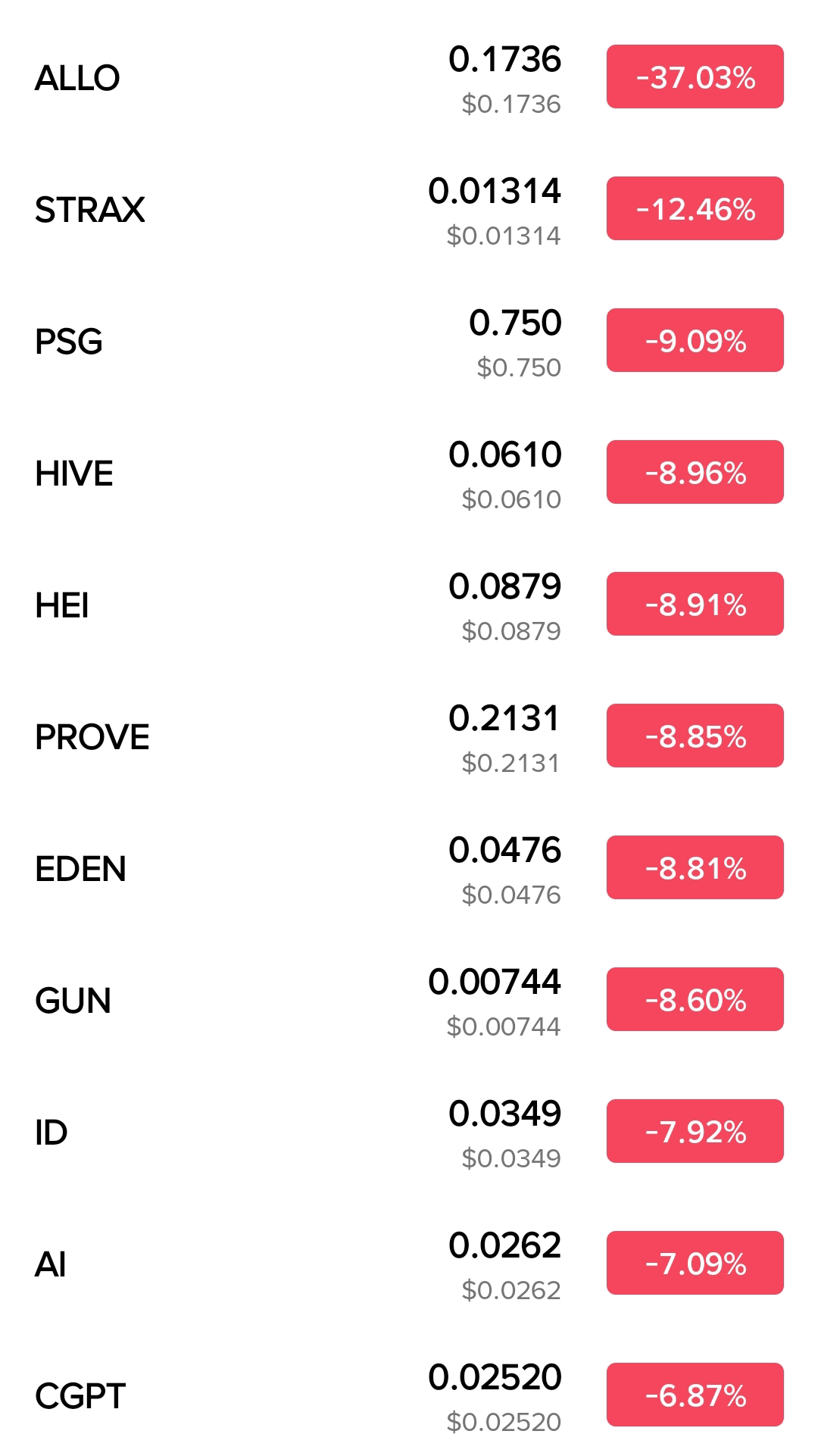818x1456 pixels.
Task: Tap the -8.96% change badge
Action: point(695,472)
